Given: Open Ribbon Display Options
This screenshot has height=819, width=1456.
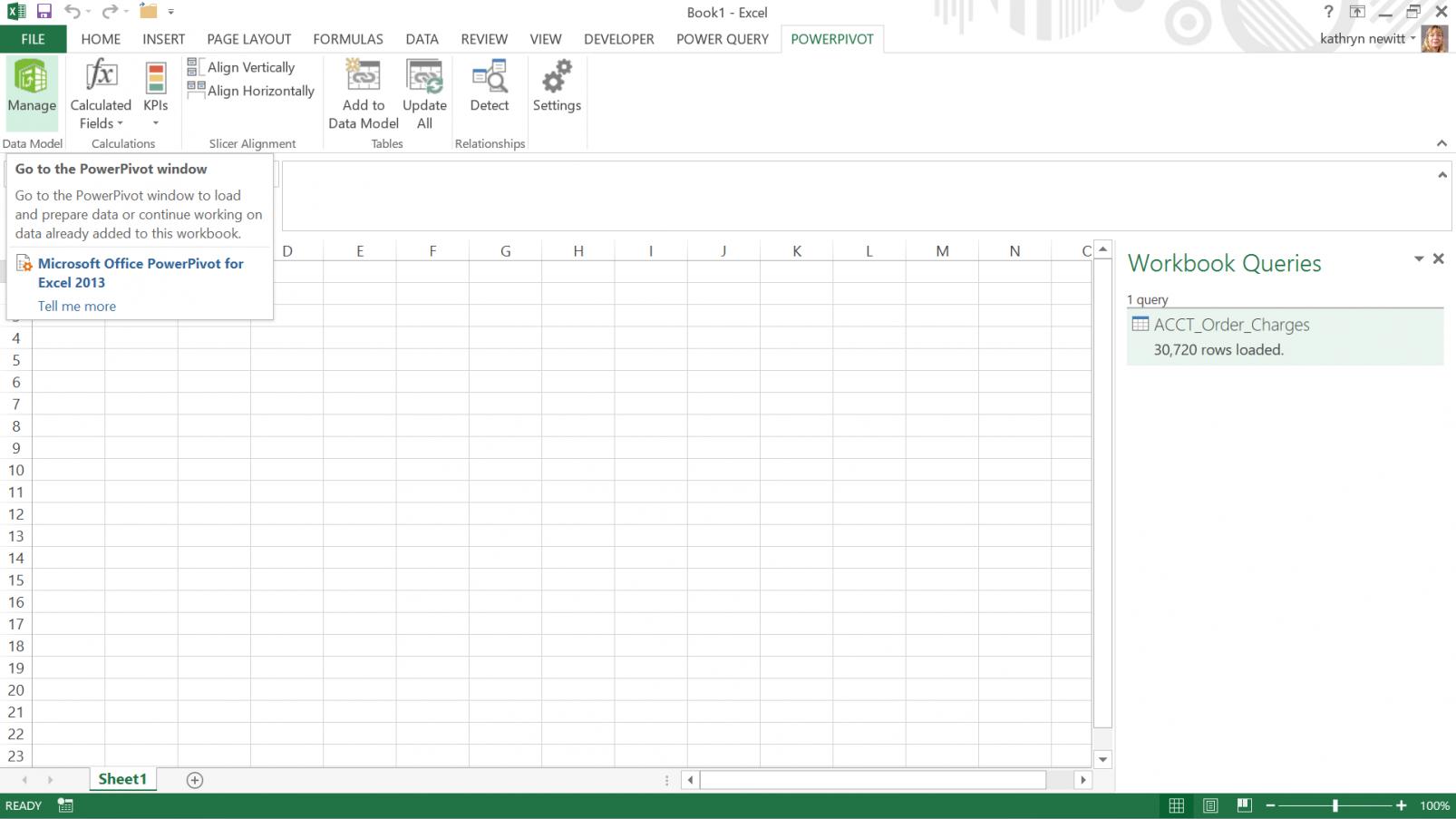Looking at the screenshot, I should coord(1357,12).
